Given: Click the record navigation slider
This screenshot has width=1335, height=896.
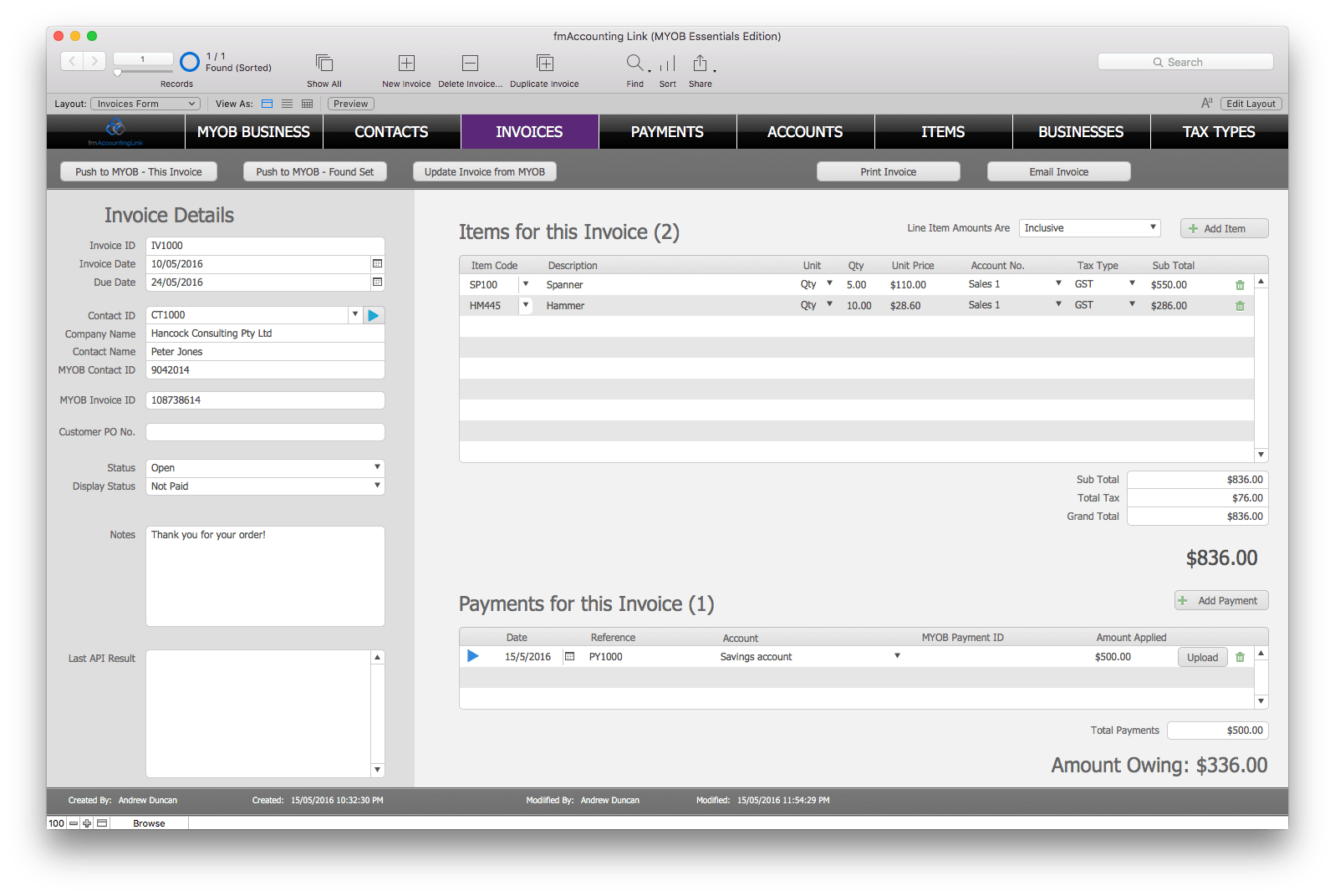Looking at the screenshot, I should coord(117,73).
